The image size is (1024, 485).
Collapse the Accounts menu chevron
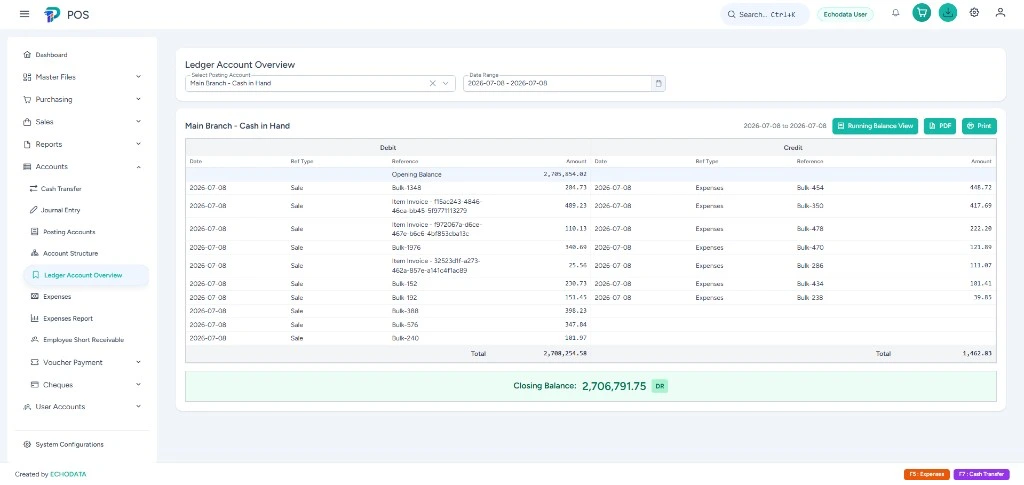click(x=138, y=166)
